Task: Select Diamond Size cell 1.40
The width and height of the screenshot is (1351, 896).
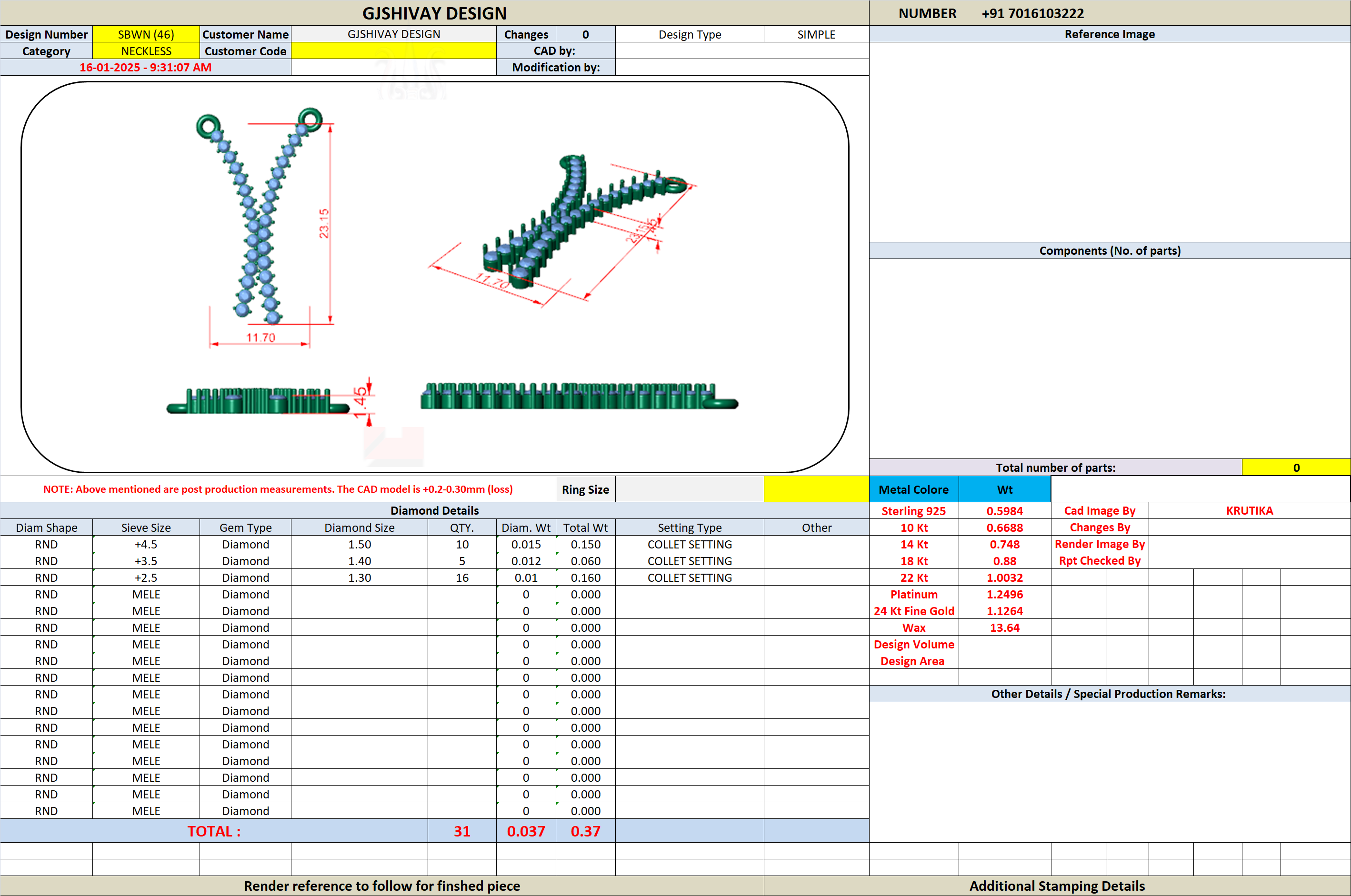Action: point(360,560)
